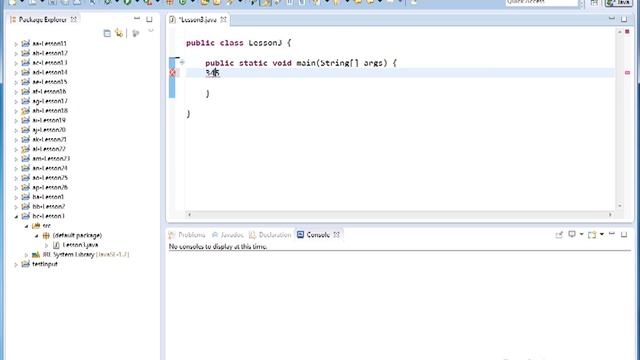Click the red error marker in editor gutter
The image size is (640, 360).
pos(172,73)
